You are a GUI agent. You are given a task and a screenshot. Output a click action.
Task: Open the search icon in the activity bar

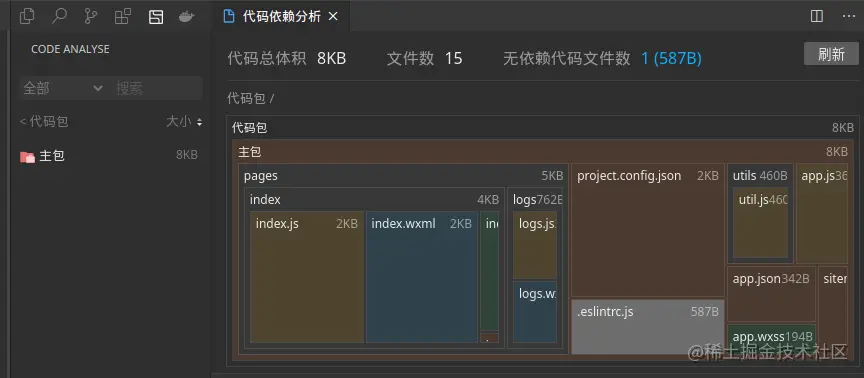pyautogui.click(x=59, y=17)
